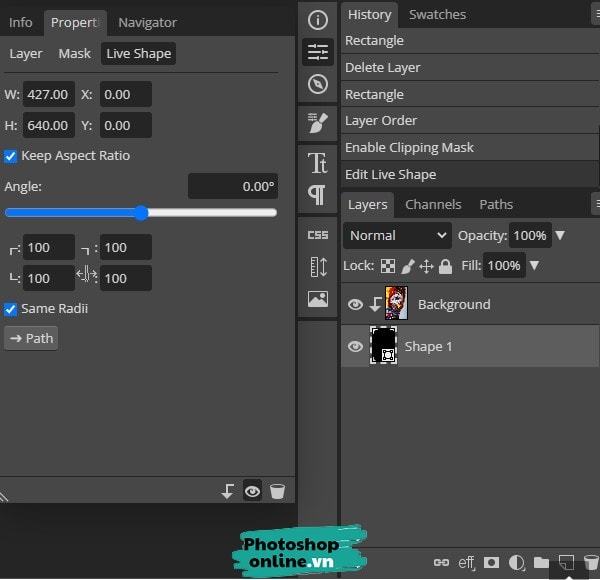Open the Swatches tab
The width and height of the screenshot is (600, 580).
(437, 14)
